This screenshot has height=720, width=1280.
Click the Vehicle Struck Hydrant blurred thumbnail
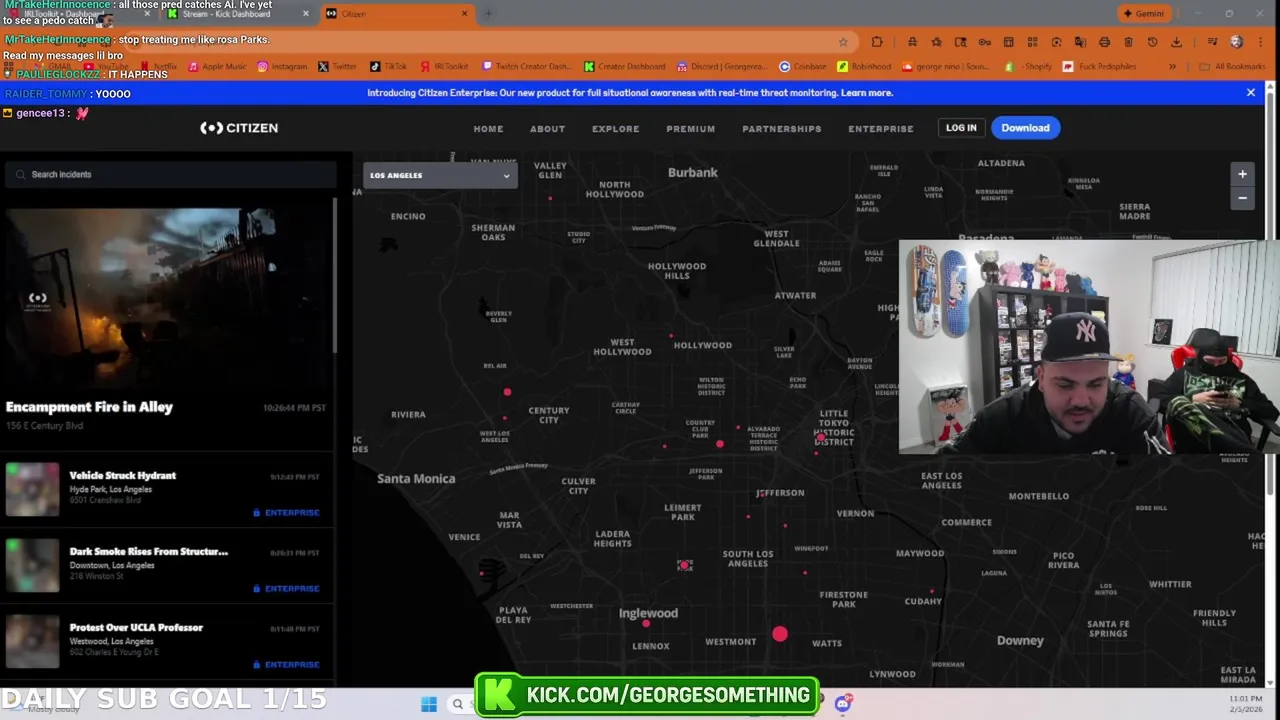(x=32, y=490)
